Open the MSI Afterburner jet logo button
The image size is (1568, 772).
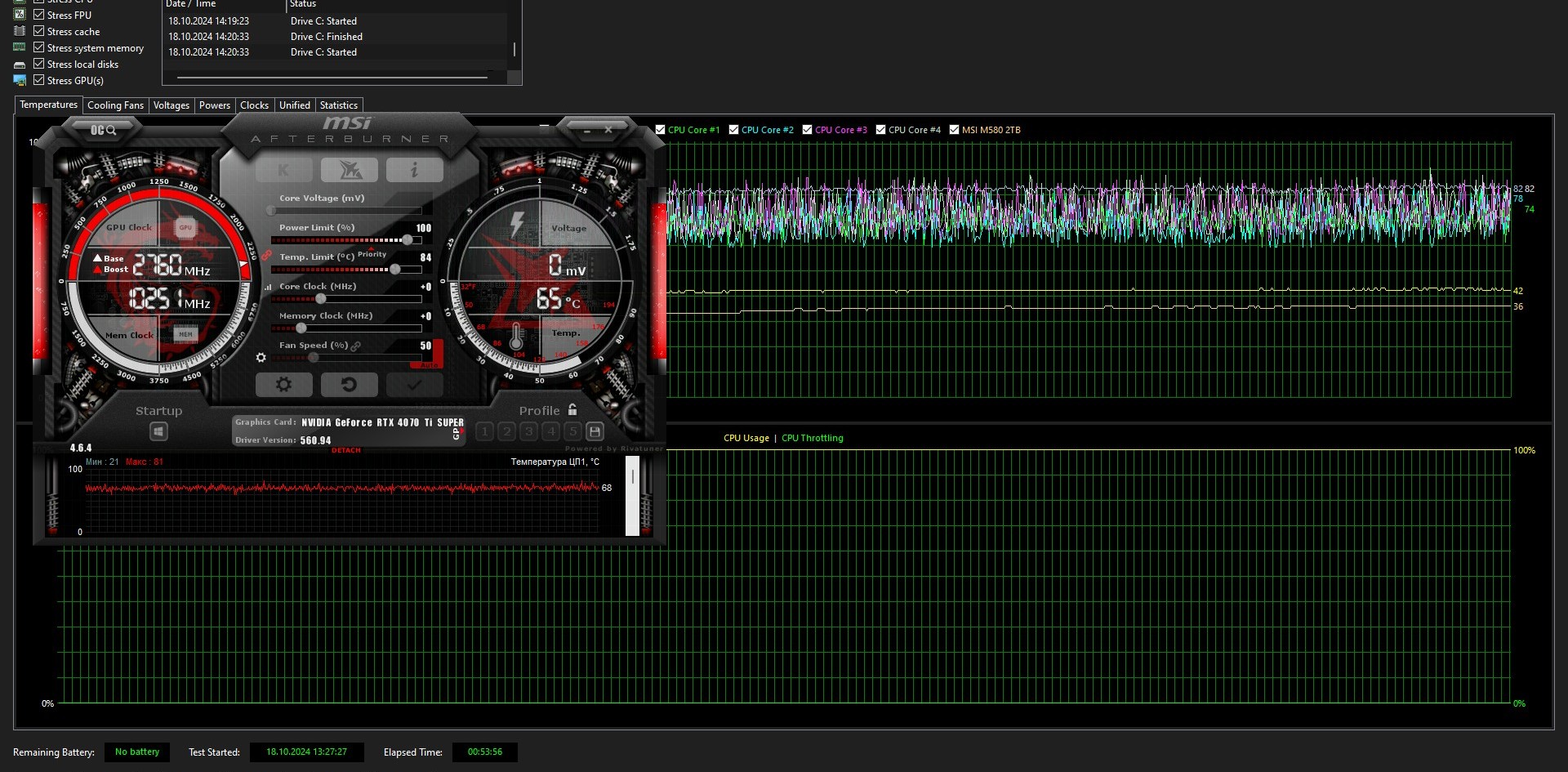(x=350, y=170)
